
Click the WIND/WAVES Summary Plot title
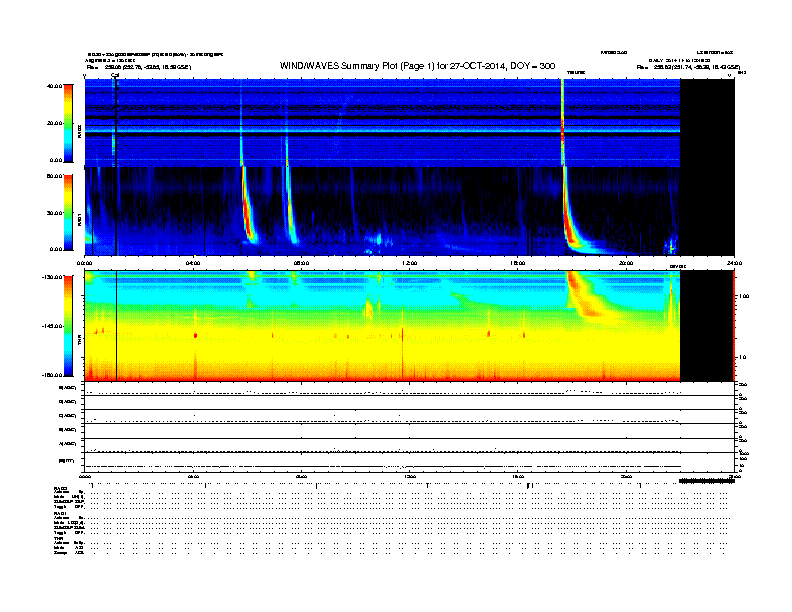[x=417, y=66]
